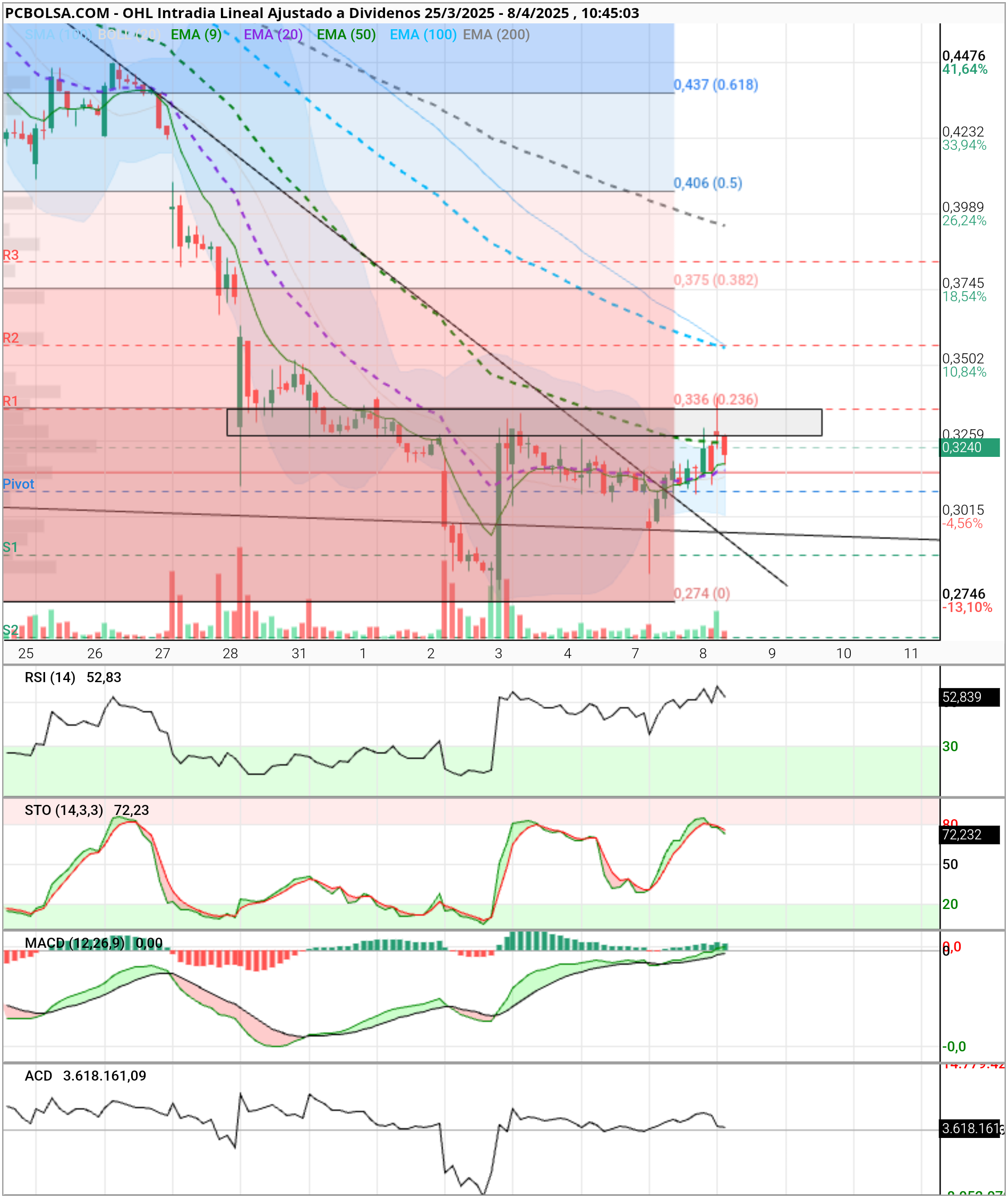Screen dimensions: 1008x1198
Task: Click the 10,84% percentage label
Action: [x=964, y=372]
